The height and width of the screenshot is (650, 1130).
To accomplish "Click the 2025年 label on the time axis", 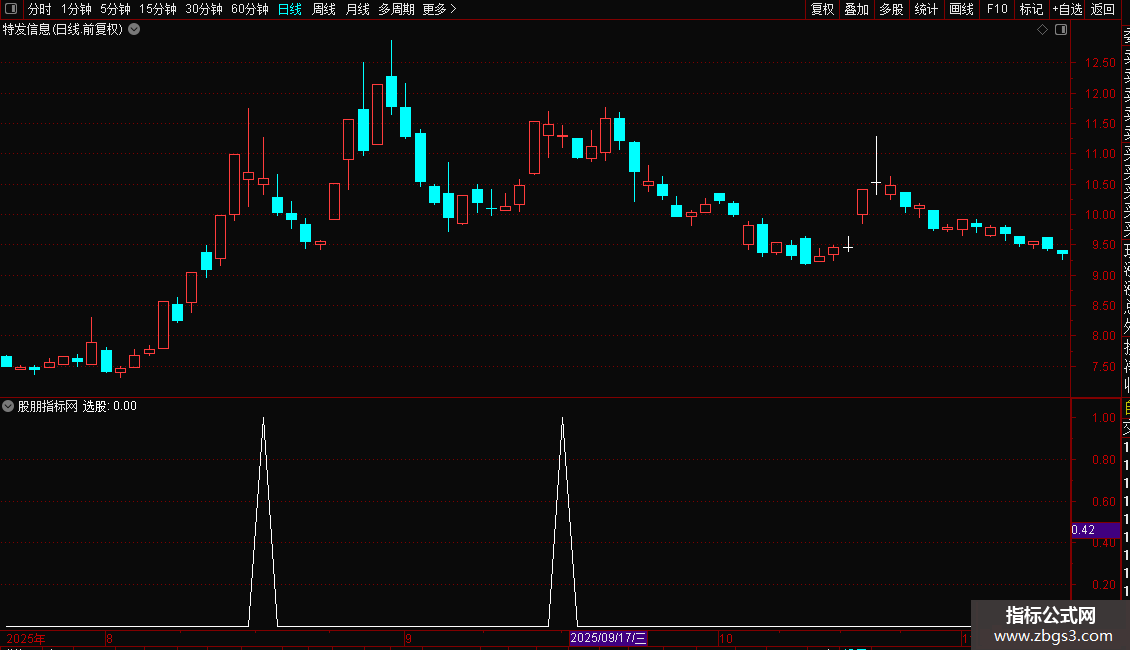I will (x=26, y=638).
